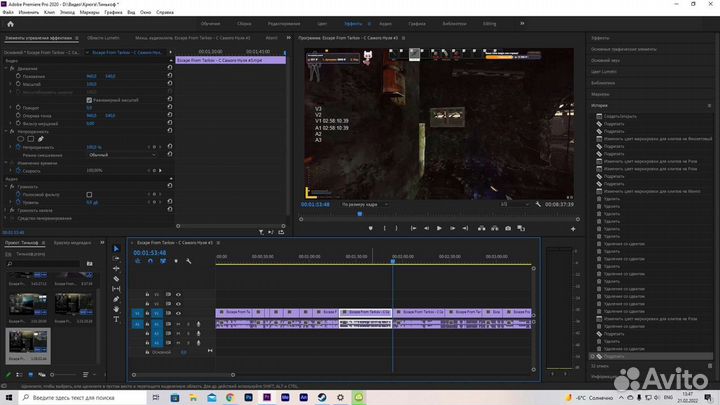Add a marker in Program monitor

coord(371,228)
